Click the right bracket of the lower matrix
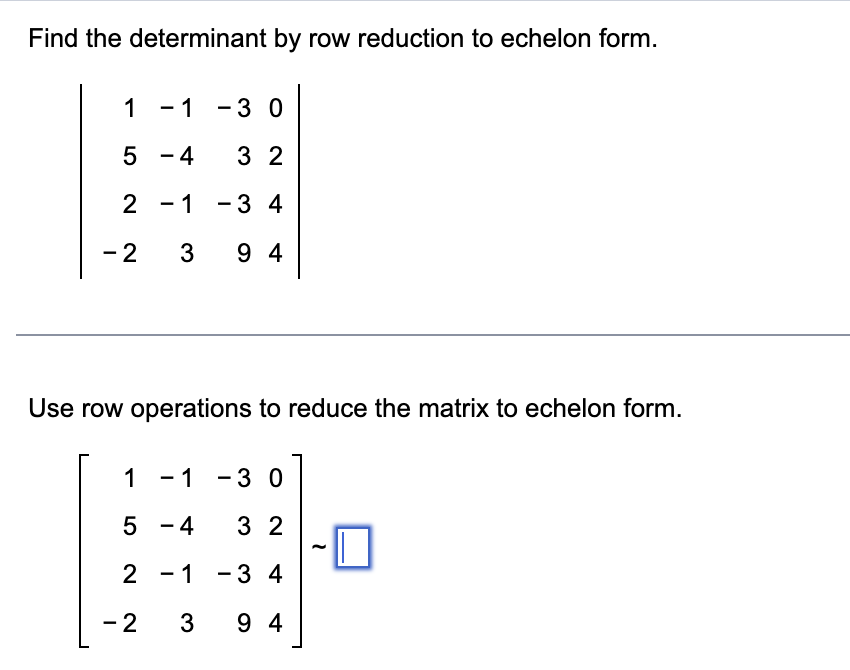 299,548
